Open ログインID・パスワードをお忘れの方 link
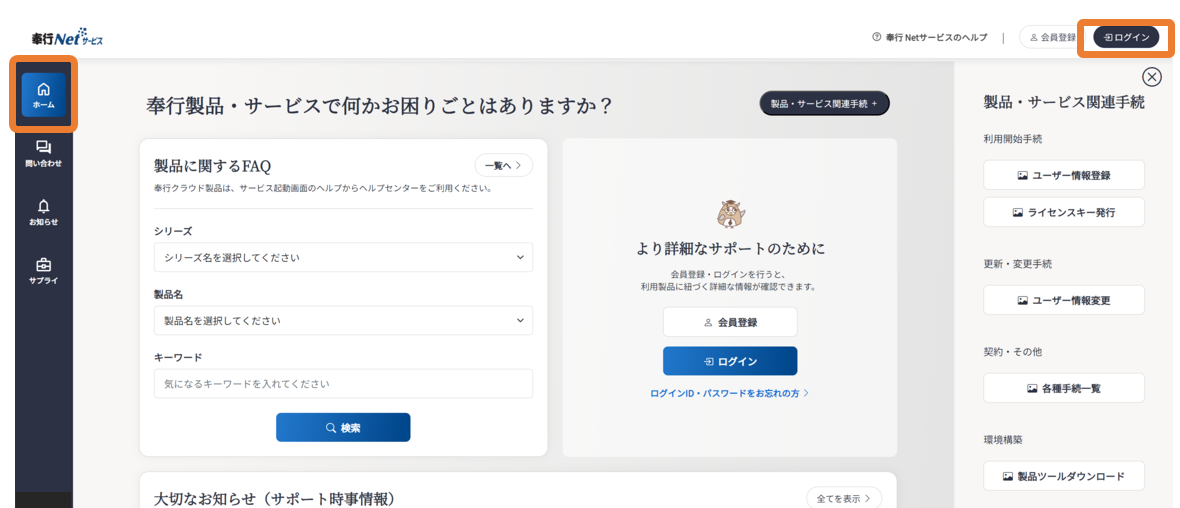This screenshot has height=508, width=1180. pyautogui.click(x=729, y=393)
